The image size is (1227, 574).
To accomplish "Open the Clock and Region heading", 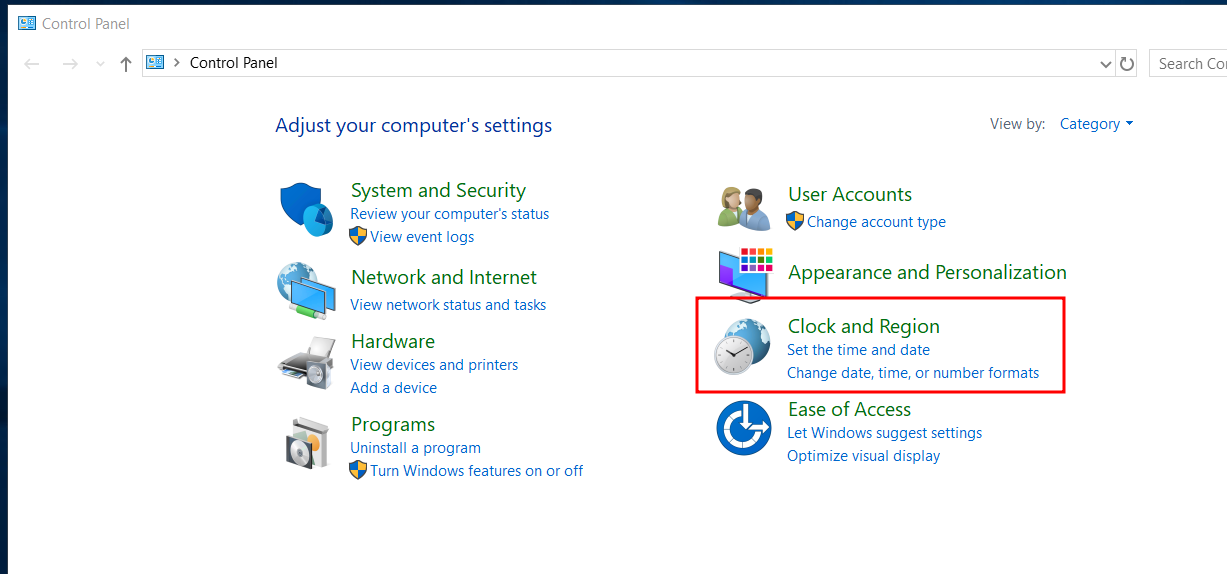I will pos(864,326).
